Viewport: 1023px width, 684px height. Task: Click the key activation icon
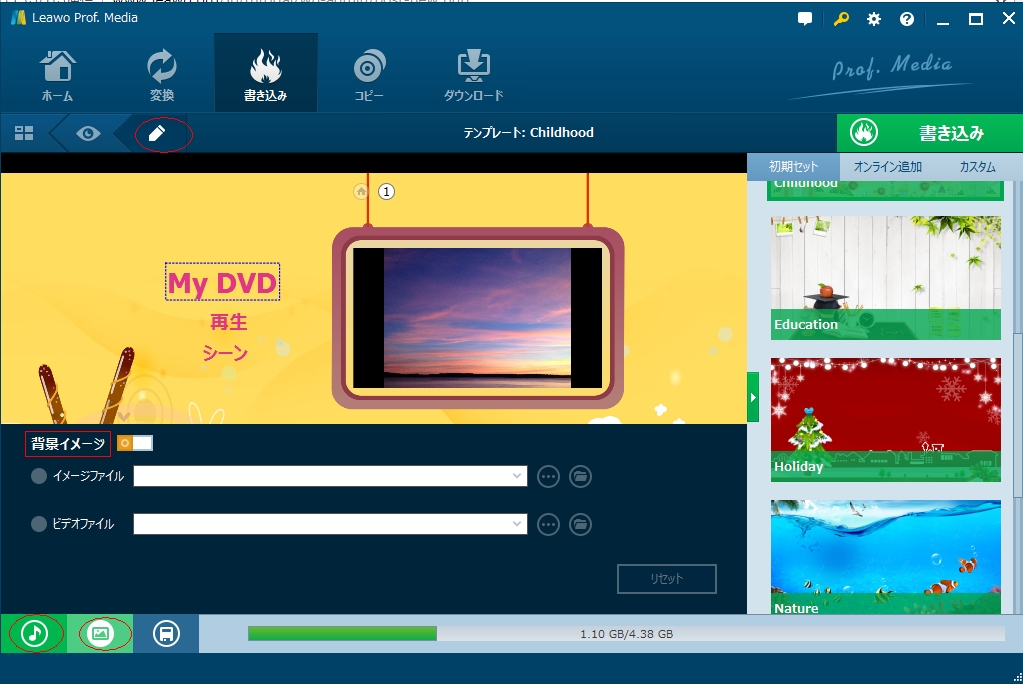[841, 19]
